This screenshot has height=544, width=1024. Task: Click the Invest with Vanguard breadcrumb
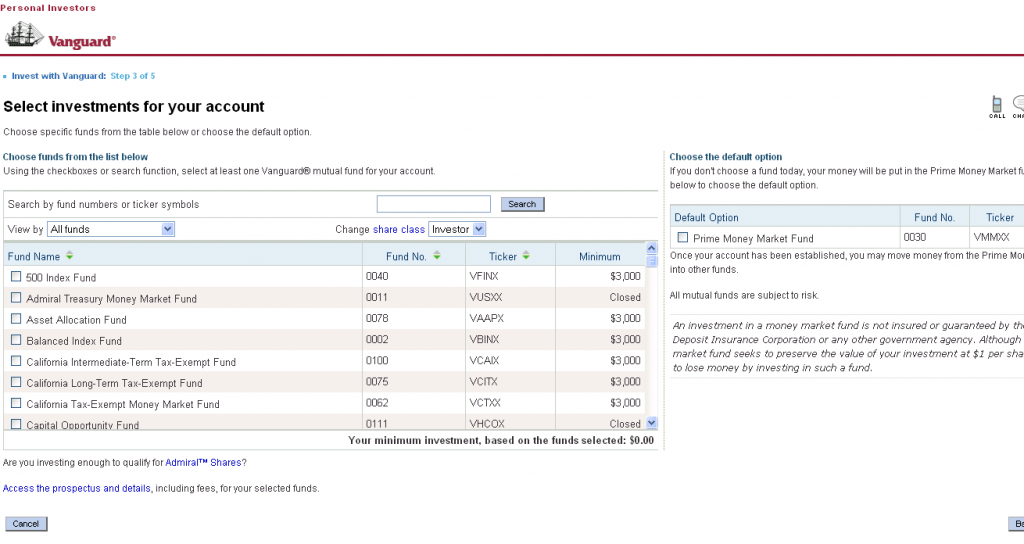58,76
